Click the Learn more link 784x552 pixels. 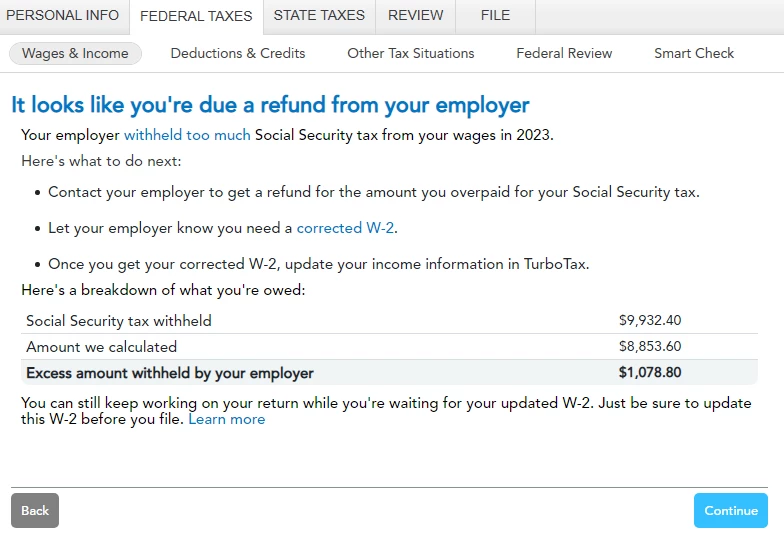coord(226,419)
